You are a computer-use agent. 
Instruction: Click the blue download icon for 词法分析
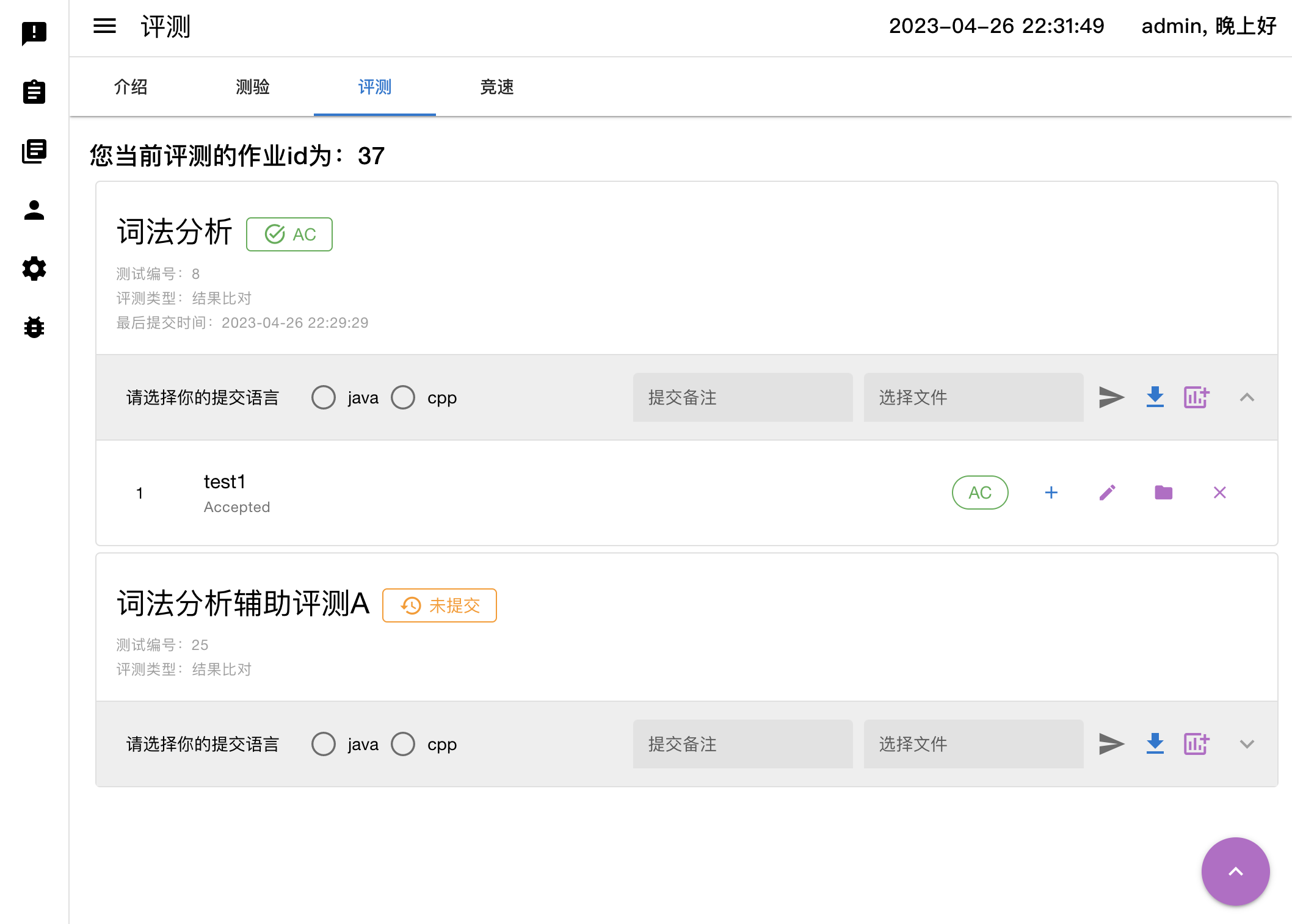coord(1155,397)
